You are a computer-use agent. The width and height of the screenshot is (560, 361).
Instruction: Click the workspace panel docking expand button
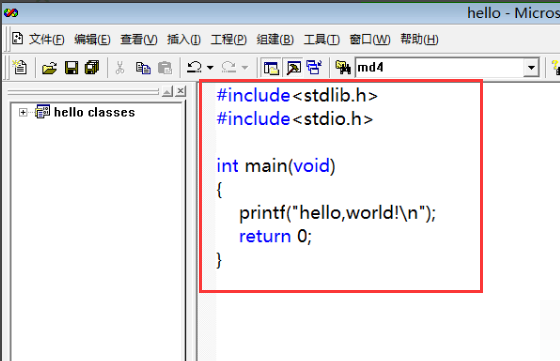(167, 91)
